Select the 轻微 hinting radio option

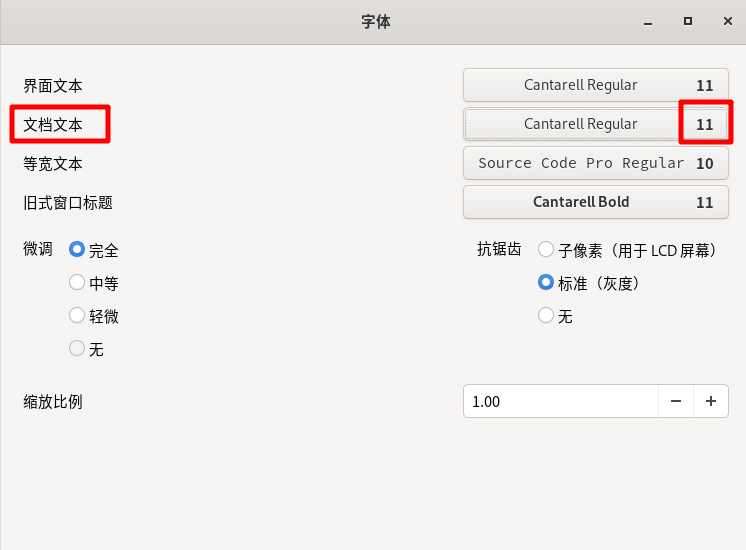pos(77,316)
